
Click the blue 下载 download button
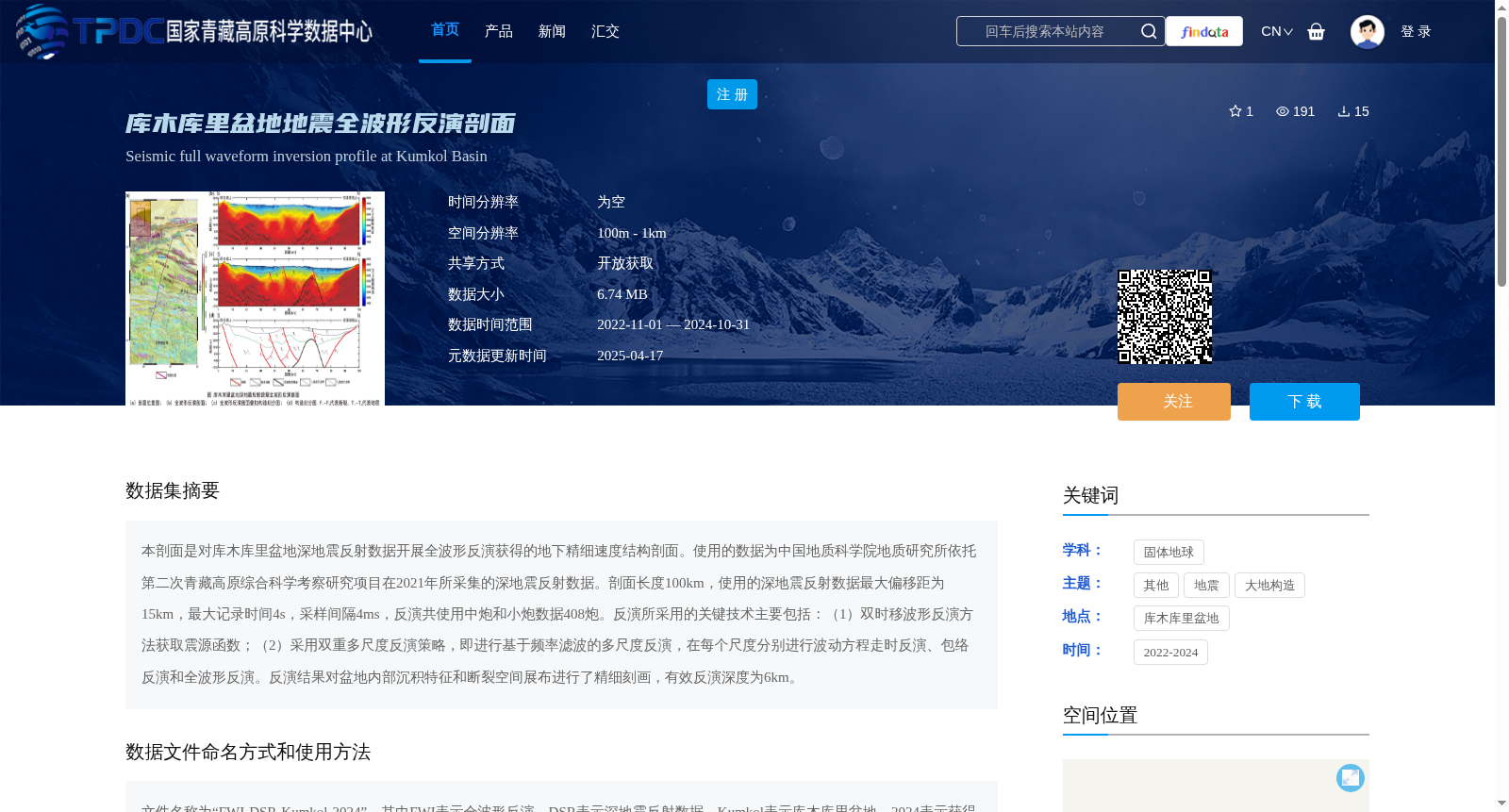click(1304, 402)
